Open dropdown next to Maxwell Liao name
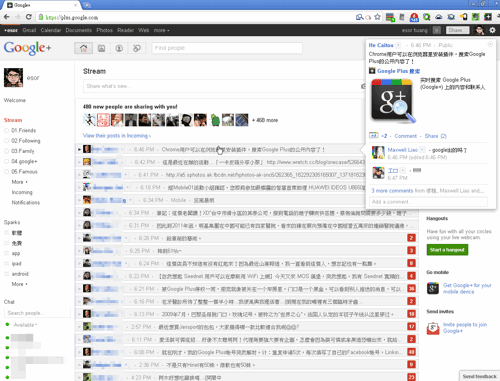The width and height of the screenshot is (500, 381). 422,150
